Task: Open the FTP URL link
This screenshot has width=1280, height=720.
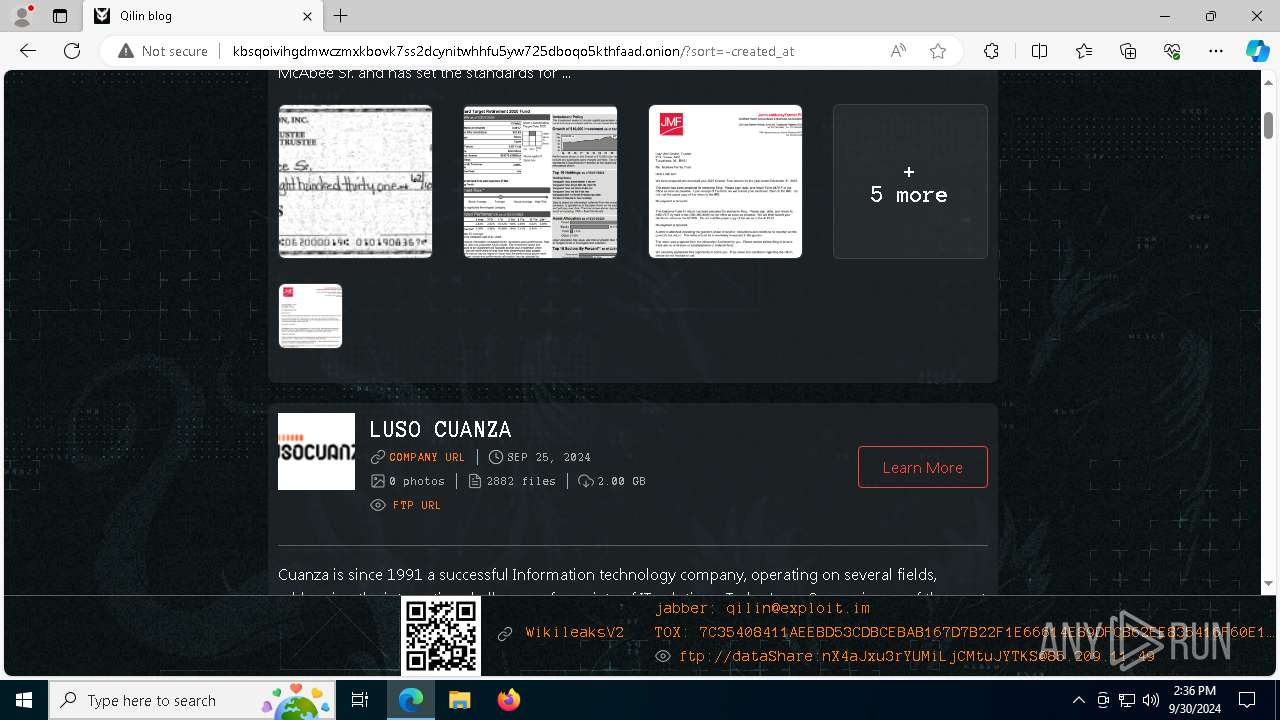Action: point(417,505)
